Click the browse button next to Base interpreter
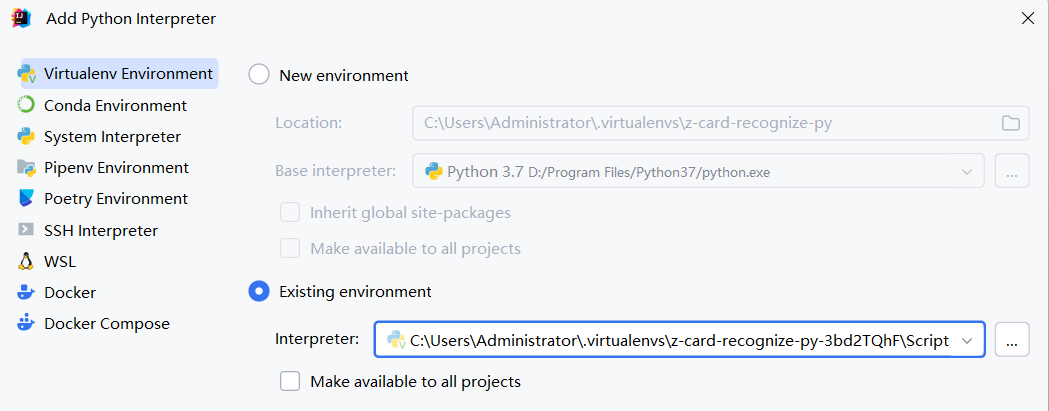The width and height of the screenshot is (1049, 411). tap(1012, 171)
